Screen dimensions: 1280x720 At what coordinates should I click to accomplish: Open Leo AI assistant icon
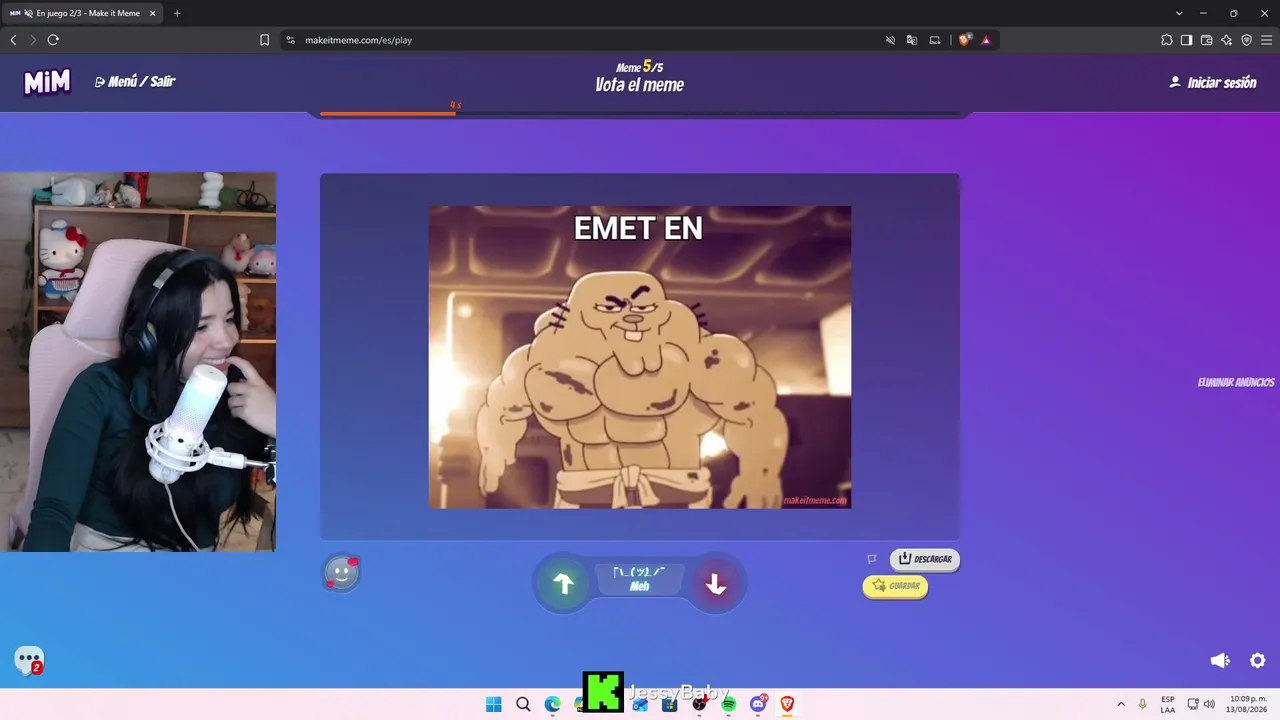click(x=1226, y=40)
